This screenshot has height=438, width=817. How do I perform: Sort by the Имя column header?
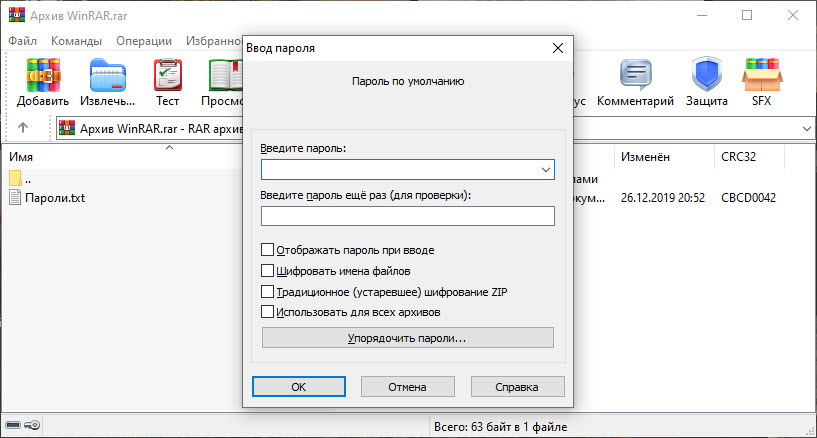[x=21, y=157]
